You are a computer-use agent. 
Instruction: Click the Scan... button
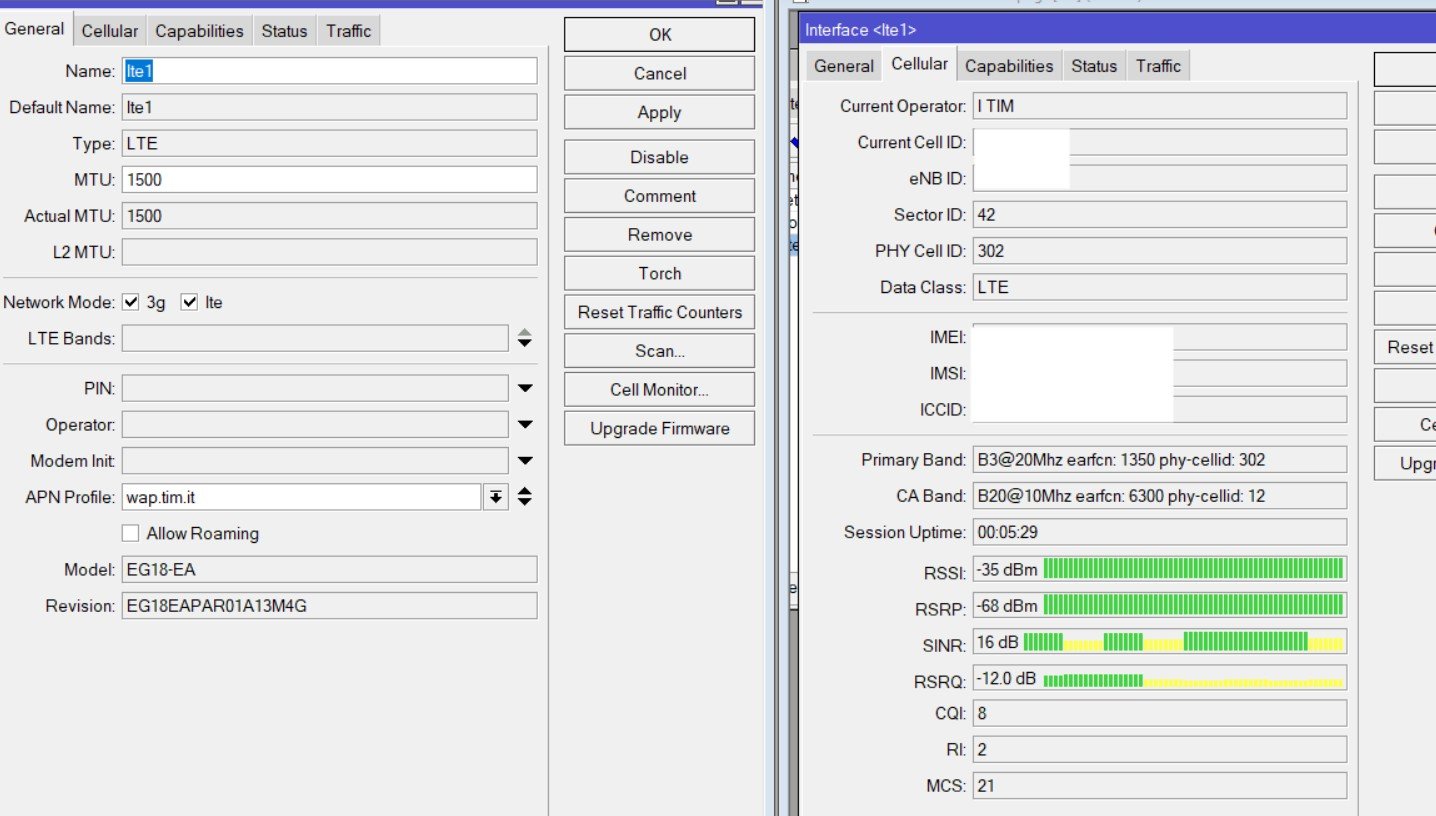pos(659,351)
